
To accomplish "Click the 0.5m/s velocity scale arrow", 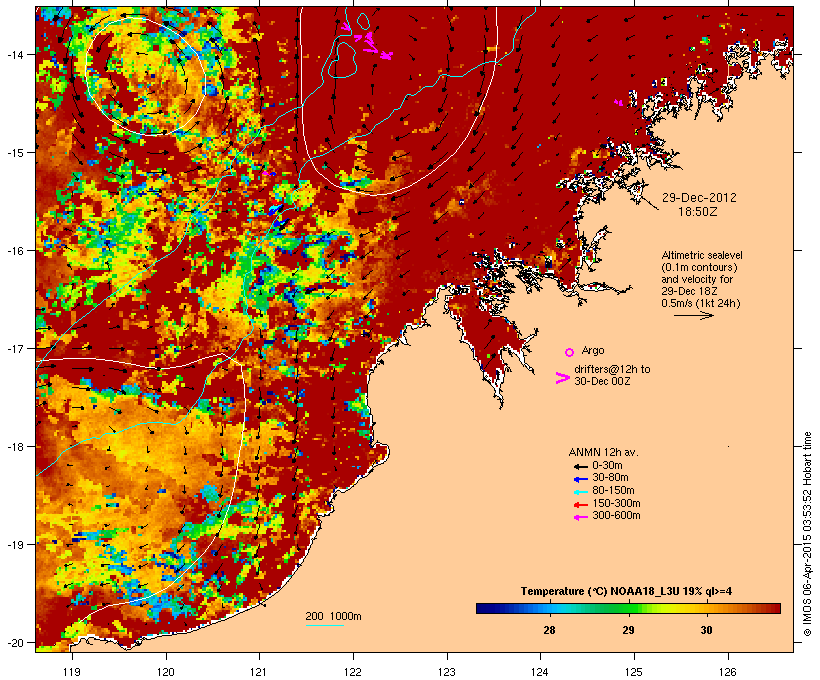I will point(693,315).
